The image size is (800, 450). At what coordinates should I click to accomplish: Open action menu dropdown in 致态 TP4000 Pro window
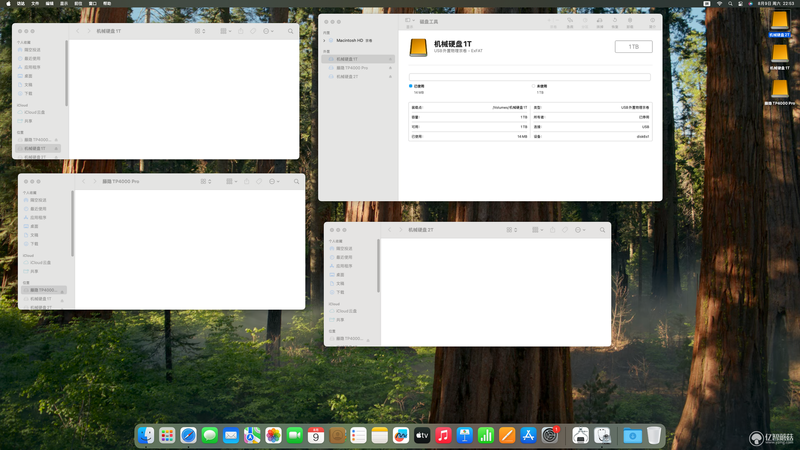tap(274, 181)
